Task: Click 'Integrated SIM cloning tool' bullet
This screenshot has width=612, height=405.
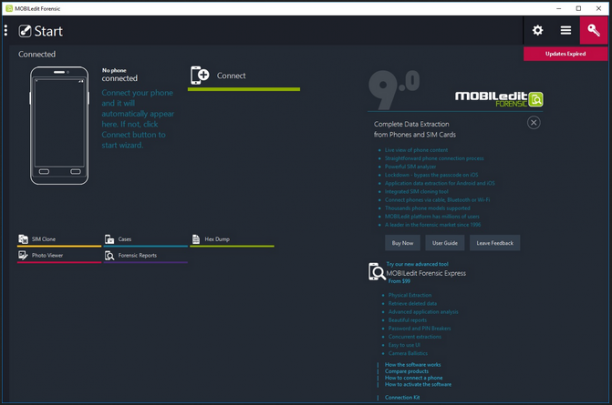Action: 416,192
